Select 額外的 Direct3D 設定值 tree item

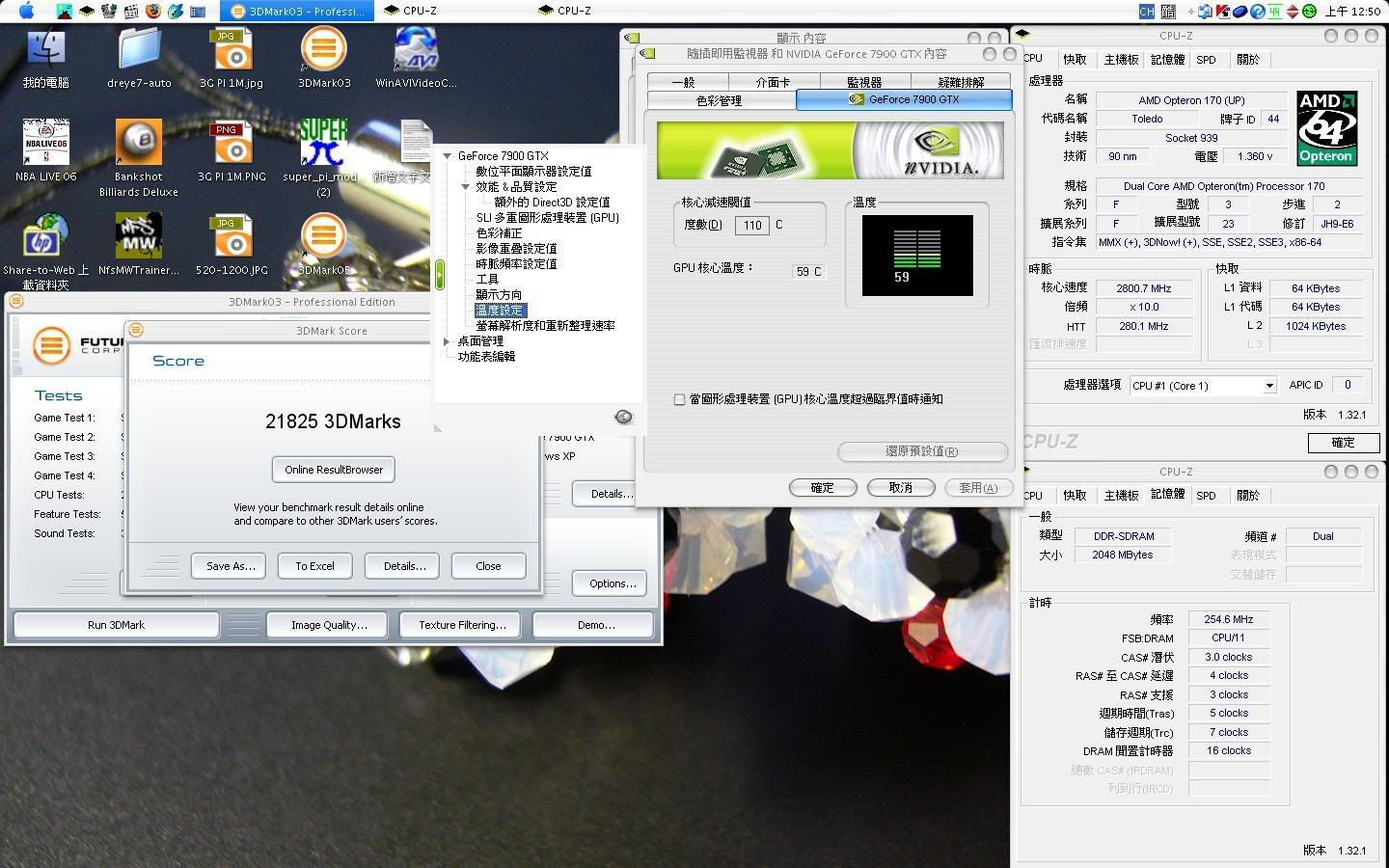point(552,203)
